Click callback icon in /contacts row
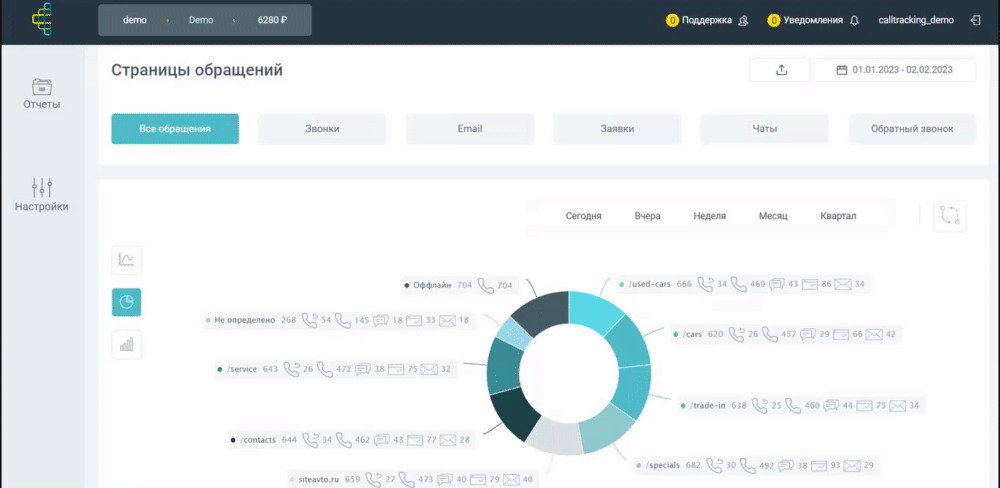Image resolution: width=1000 pixels, height=488 pixels. click(311, 440)
